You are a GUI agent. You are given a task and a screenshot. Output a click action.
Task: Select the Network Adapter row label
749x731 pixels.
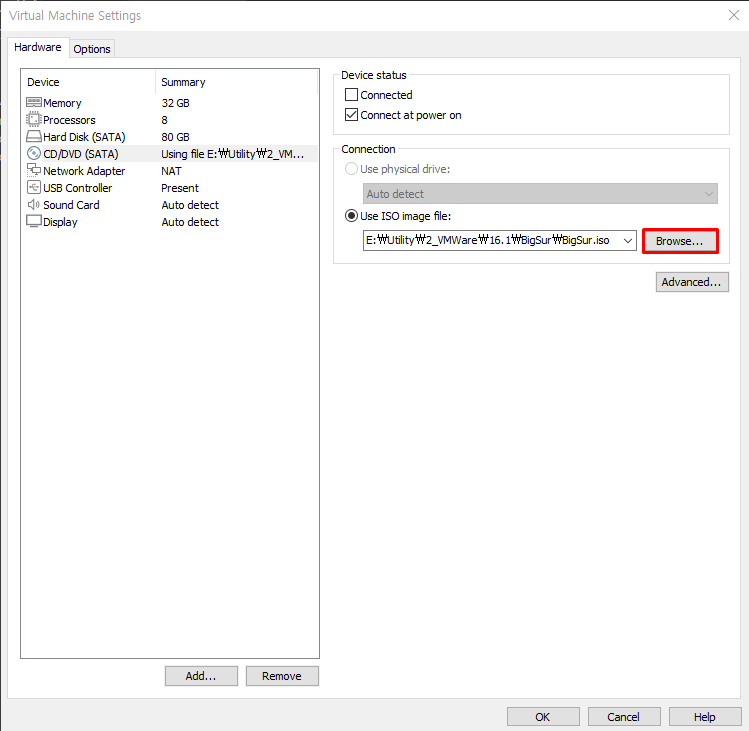(84, 171)
